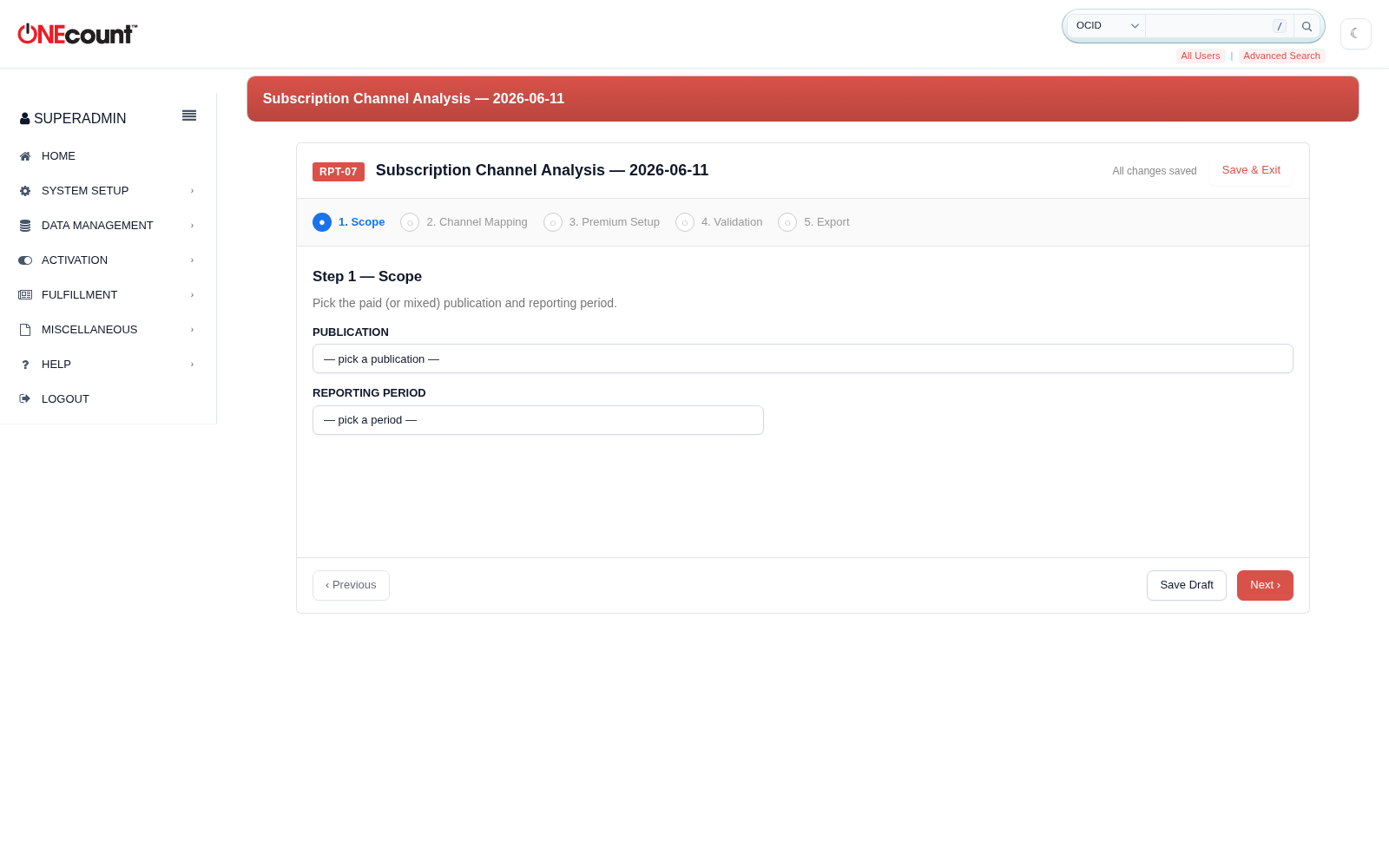
Task: Expand the Activation submenu chevron
Action: pos(192,260)
